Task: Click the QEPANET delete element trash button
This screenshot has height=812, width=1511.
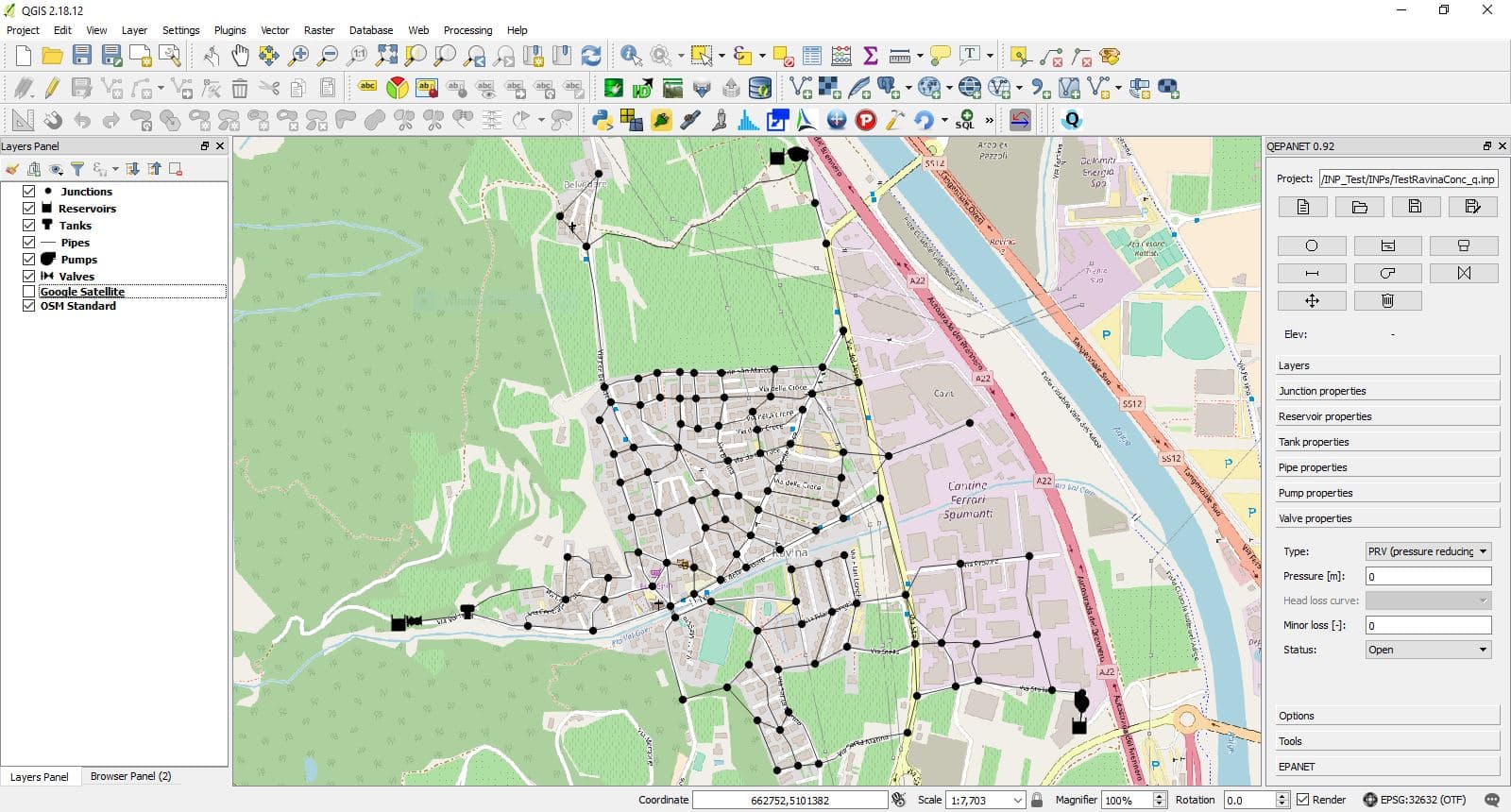Action: (1387, 300)
